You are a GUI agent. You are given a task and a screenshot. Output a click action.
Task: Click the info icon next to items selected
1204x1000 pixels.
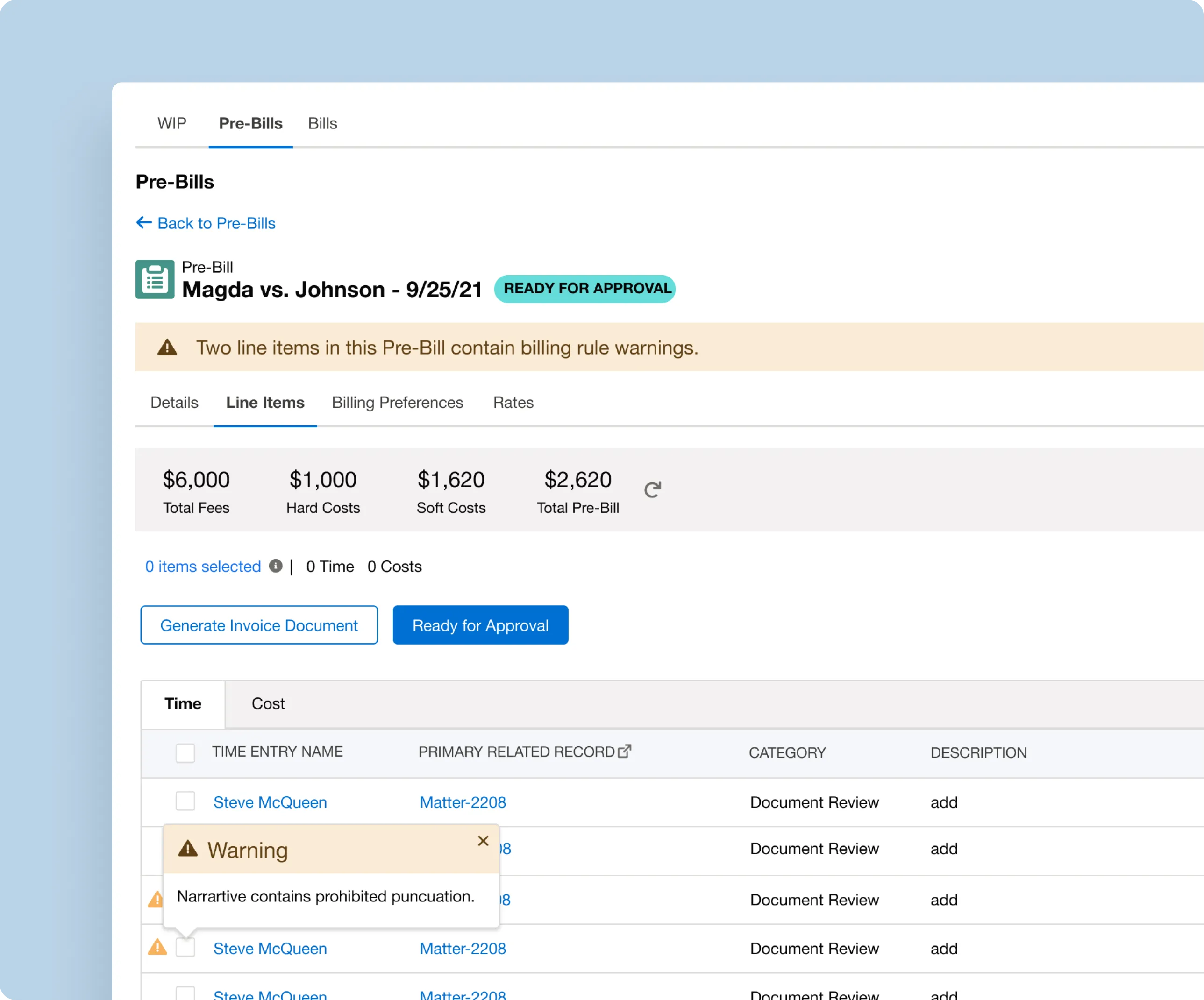[276, 566]
